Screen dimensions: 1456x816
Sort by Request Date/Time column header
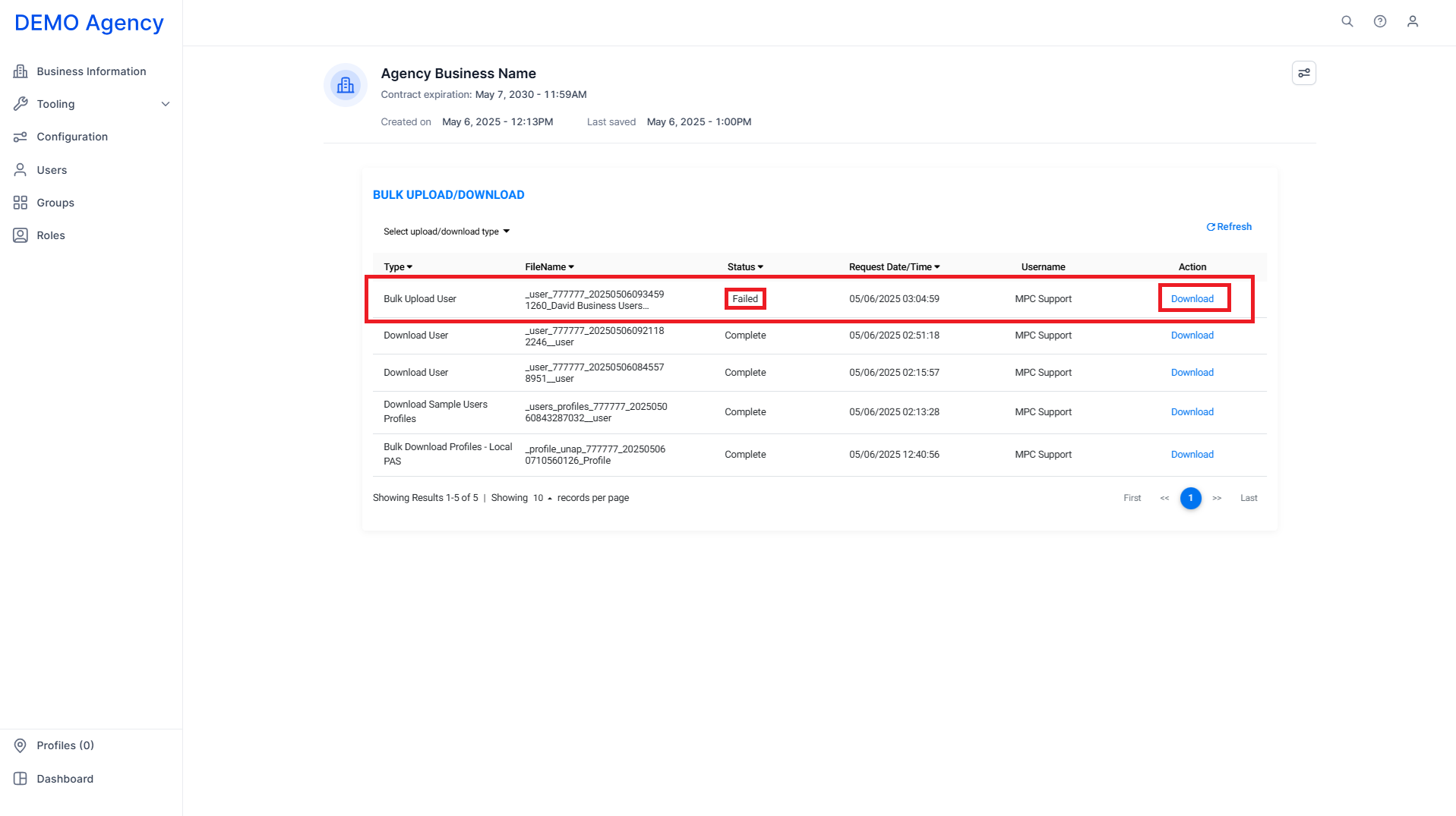click(x=895, y=267)
